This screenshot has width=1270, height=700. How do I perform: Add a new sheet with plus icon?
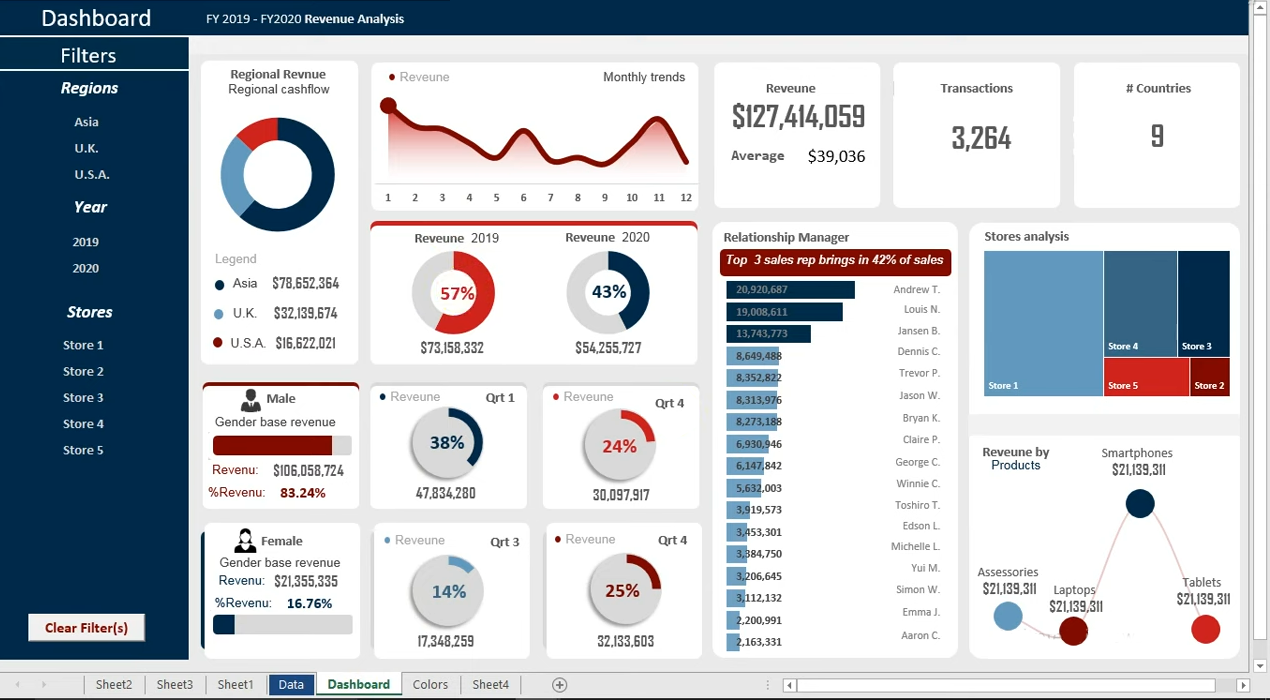click(x=560, y=685)
